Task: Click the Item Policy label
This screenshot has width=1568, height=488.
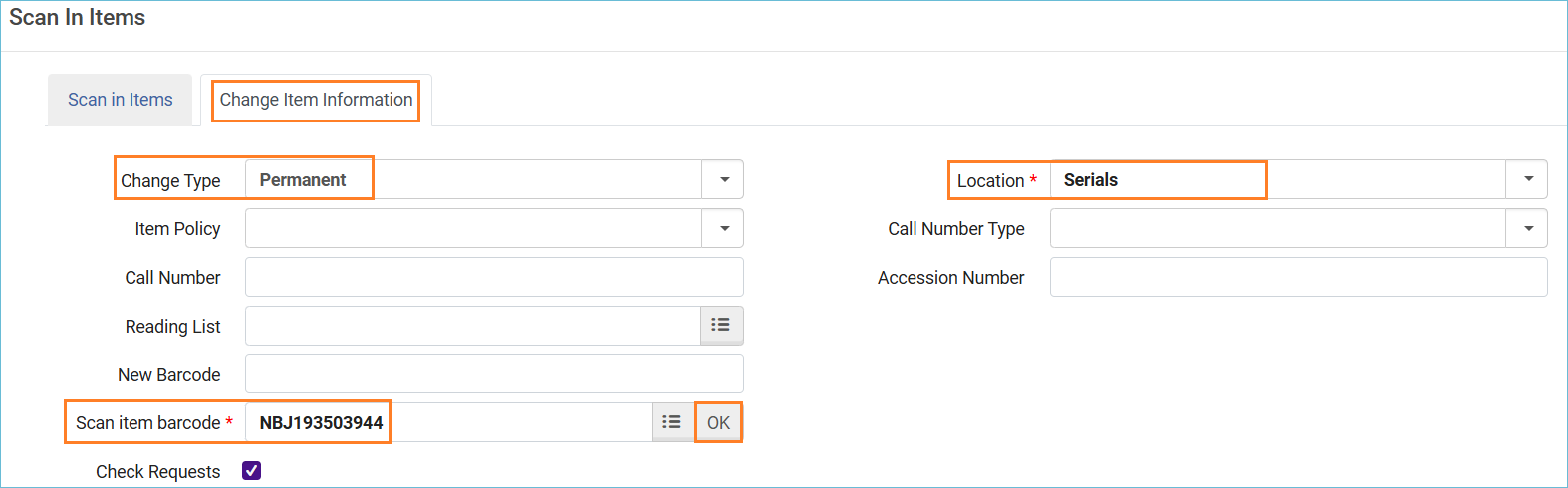Action: click(177, 229)
